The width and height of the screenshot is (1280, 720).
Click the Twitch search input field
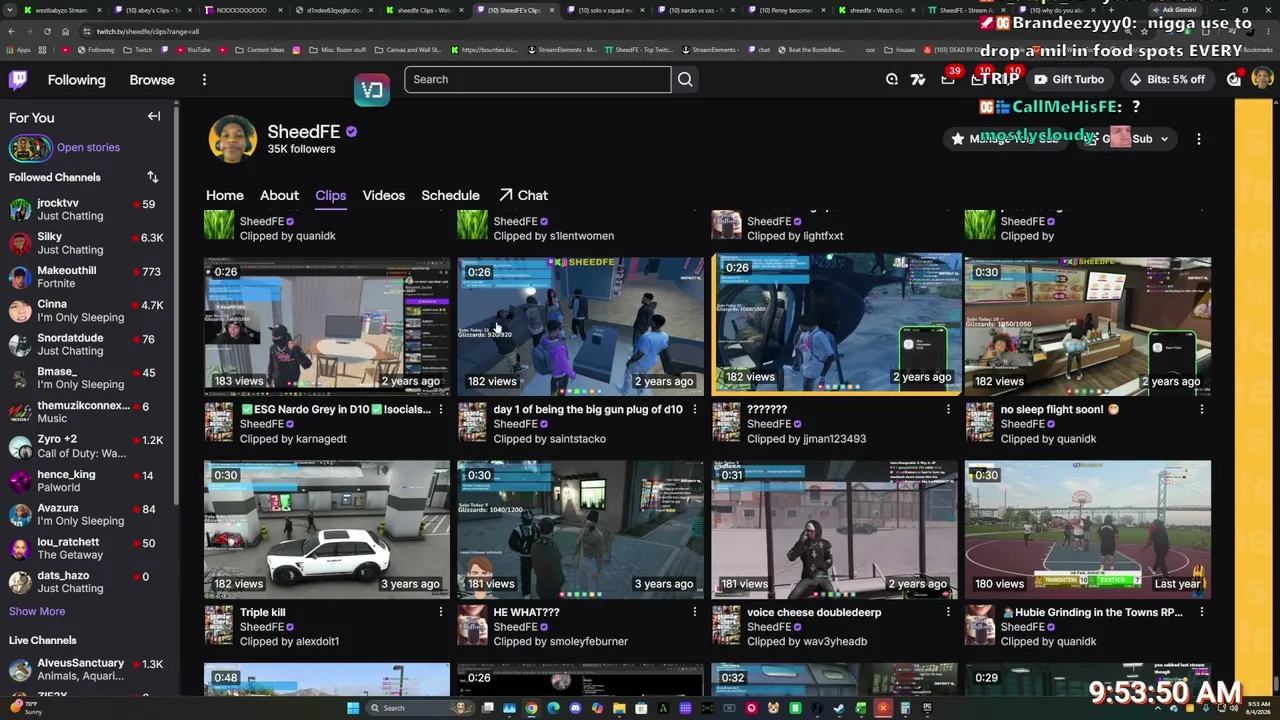pyautogui.click(x=538, y=79)
